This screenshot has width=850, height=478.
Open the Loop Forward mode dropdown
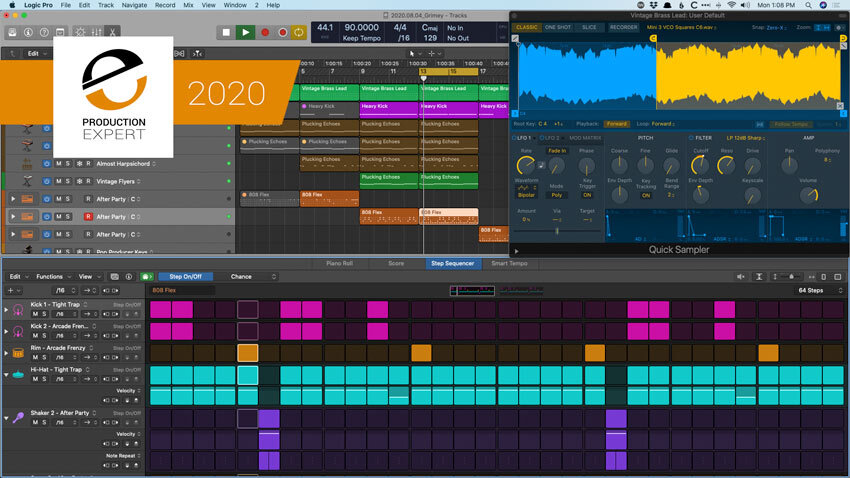(663, 124)
